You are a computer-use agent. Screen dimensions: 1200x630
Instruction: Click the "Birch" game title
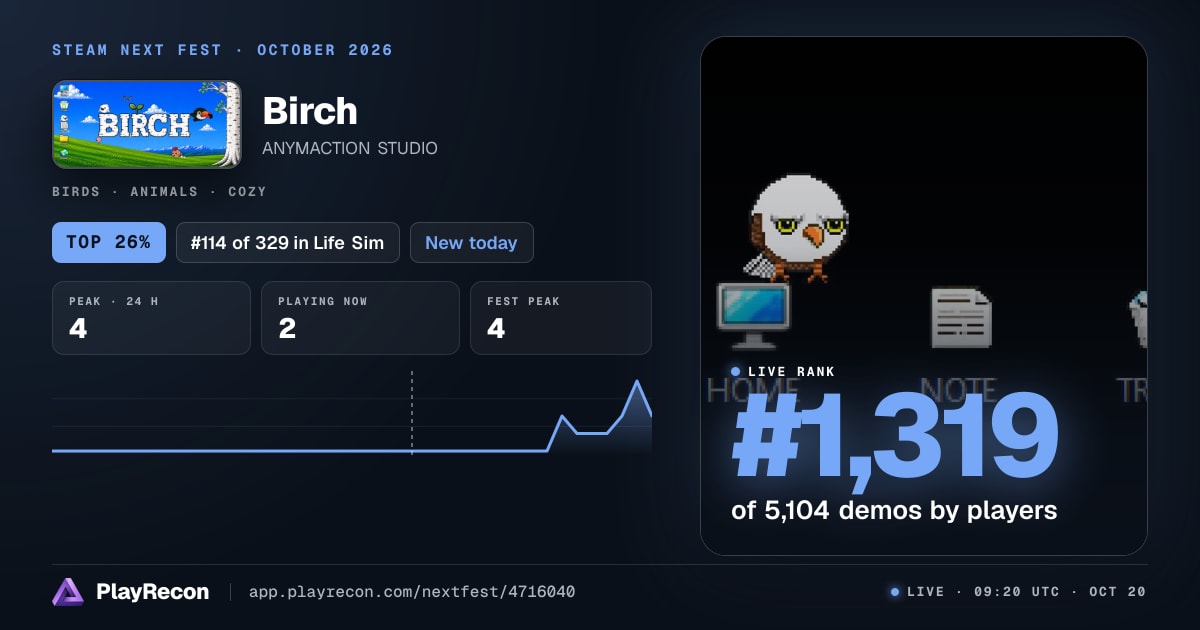click(310, 111)
